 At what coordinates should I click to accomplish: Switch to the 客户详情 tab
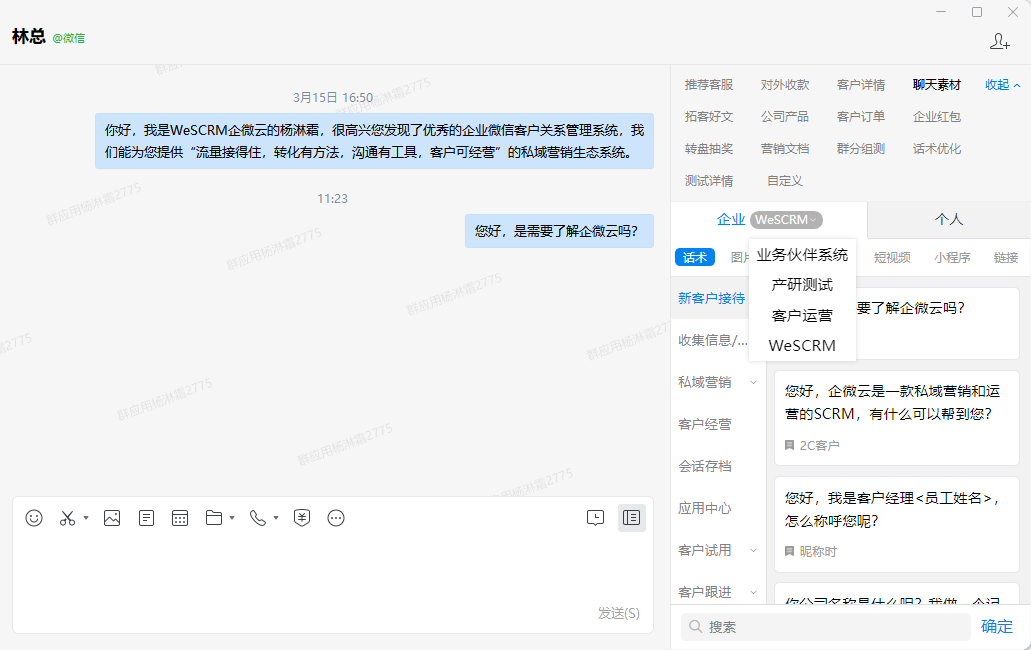coord(861,85)
